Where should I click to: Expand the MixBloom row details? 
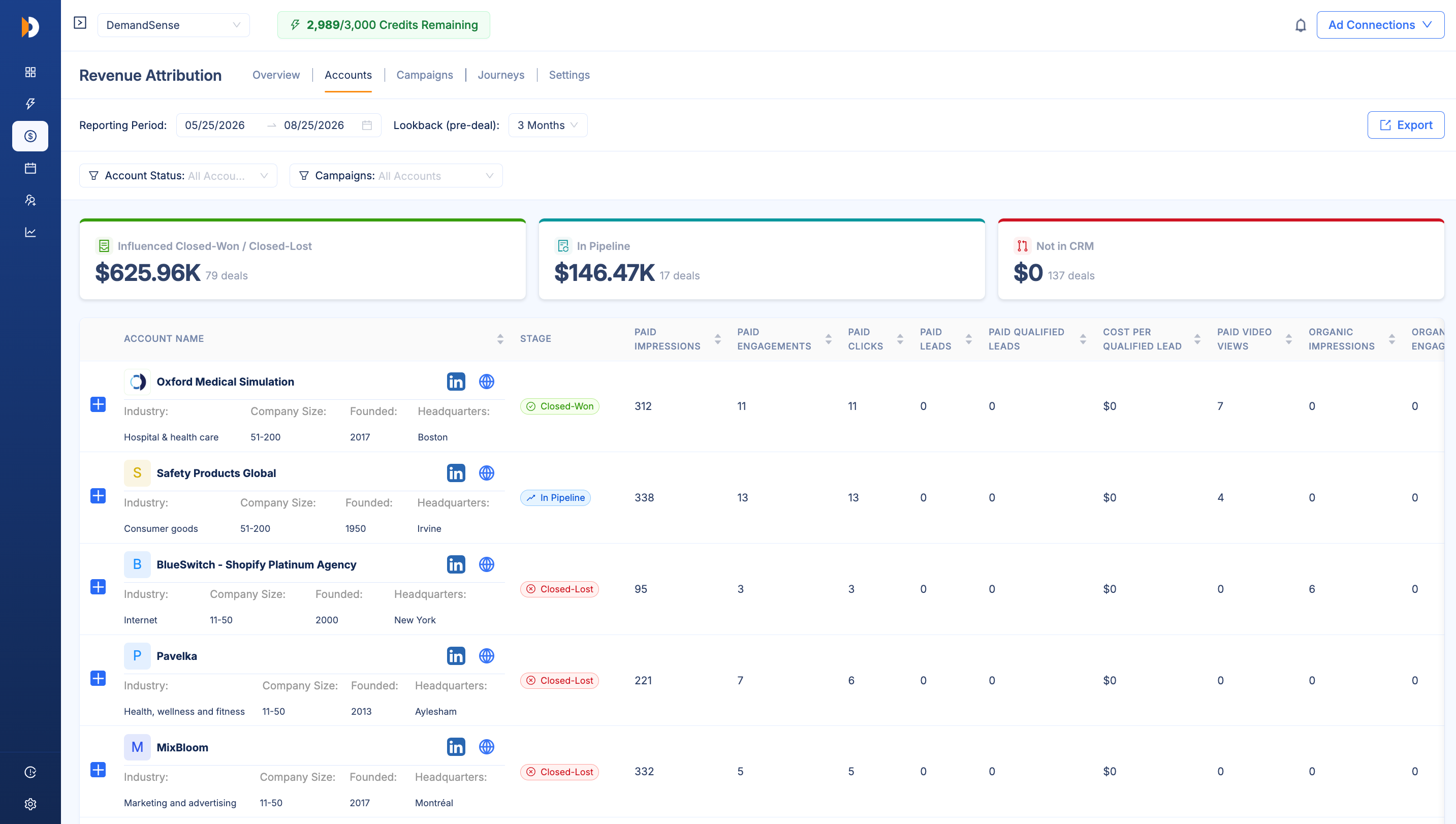point(98,770)
